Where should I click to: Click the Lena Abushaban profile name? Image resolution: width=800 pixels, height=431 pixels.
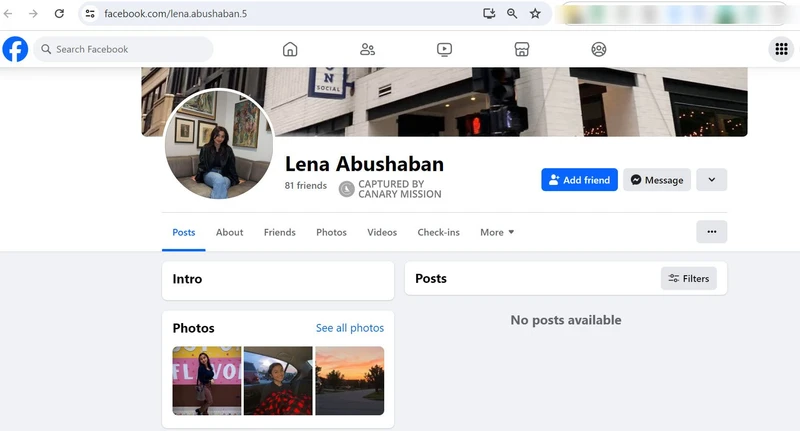[364, 164]
